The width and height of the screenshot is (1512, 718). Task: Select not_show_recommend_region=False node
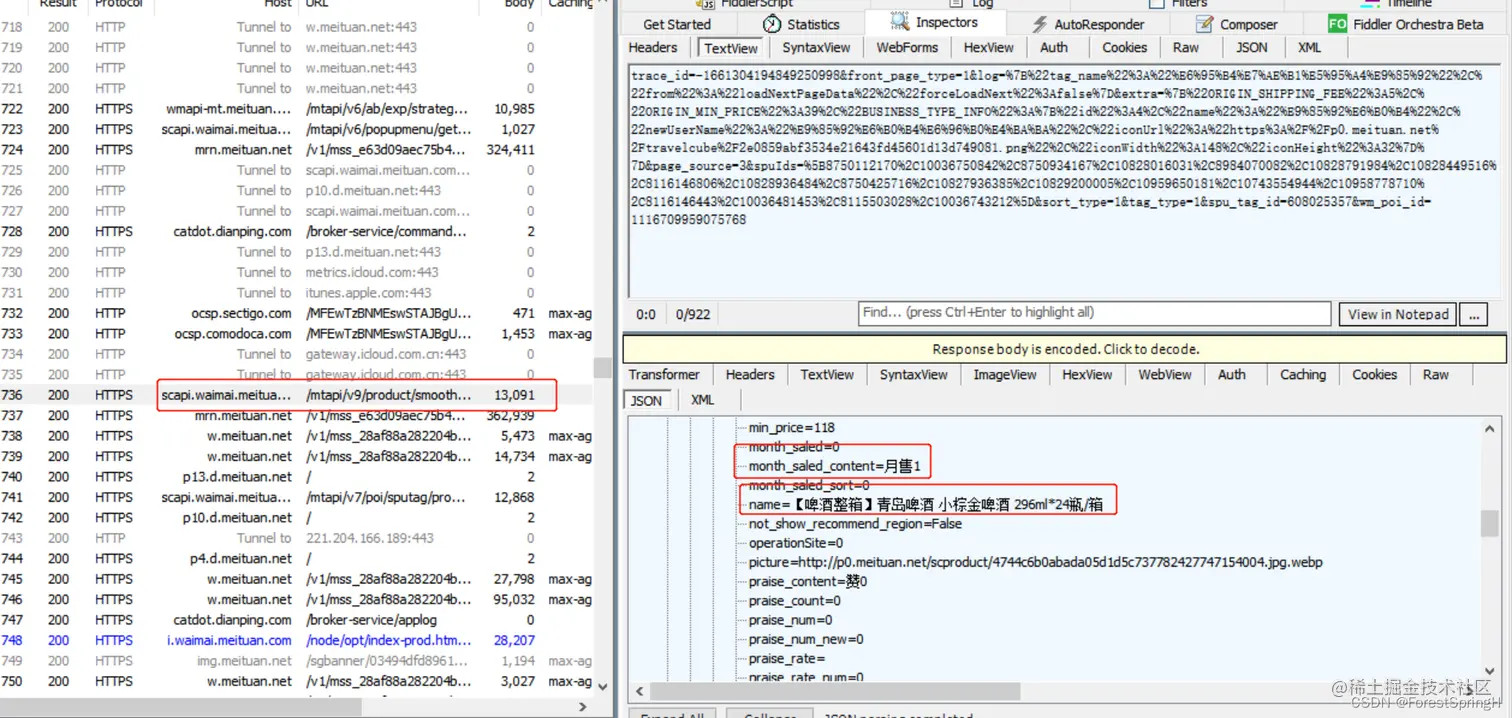856,523
